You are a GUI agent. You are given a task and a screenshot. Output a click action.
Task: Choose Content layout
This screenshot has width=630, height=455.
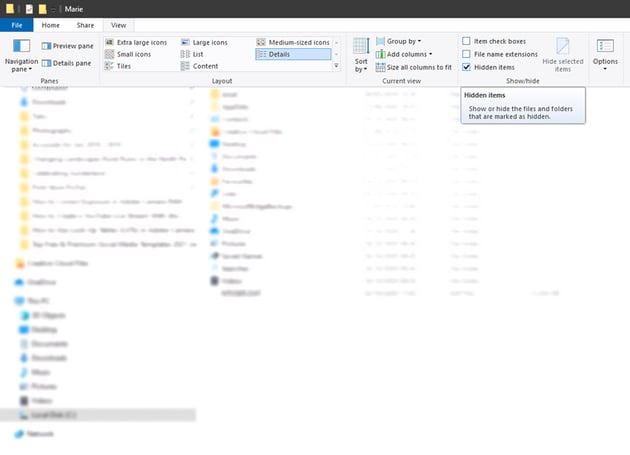(199, 66)
